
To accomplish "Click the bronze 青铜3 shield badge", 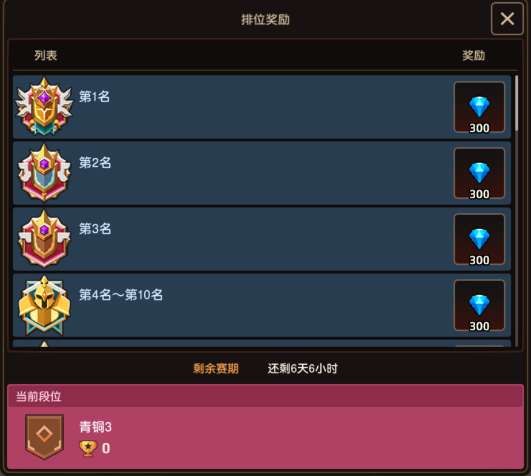I will (44, 436).
